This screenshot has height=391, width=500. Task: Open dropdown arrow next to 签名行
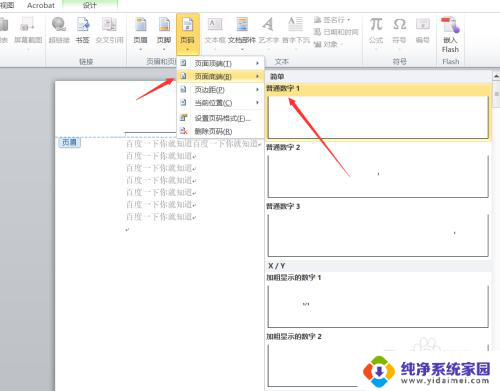click(x=349, y=20)
